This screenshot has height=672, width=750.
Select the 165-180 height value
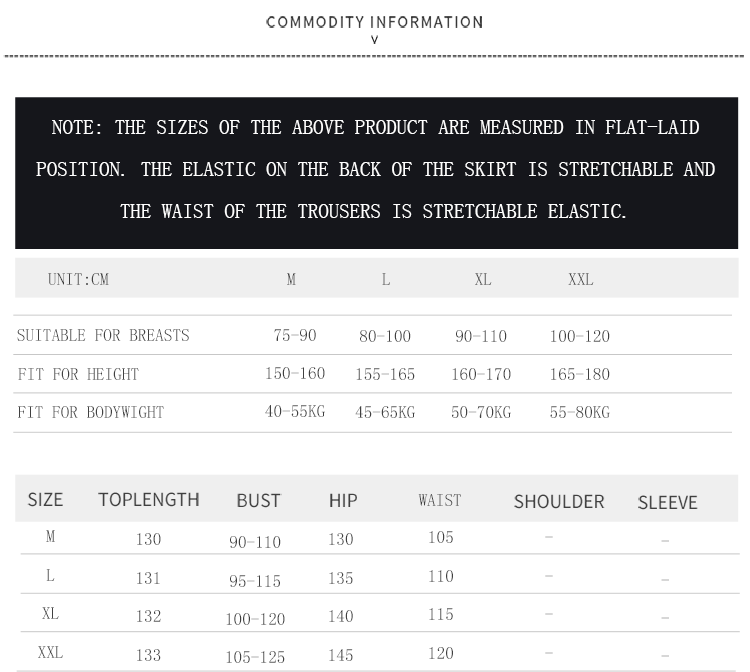[x=579, y=374]
